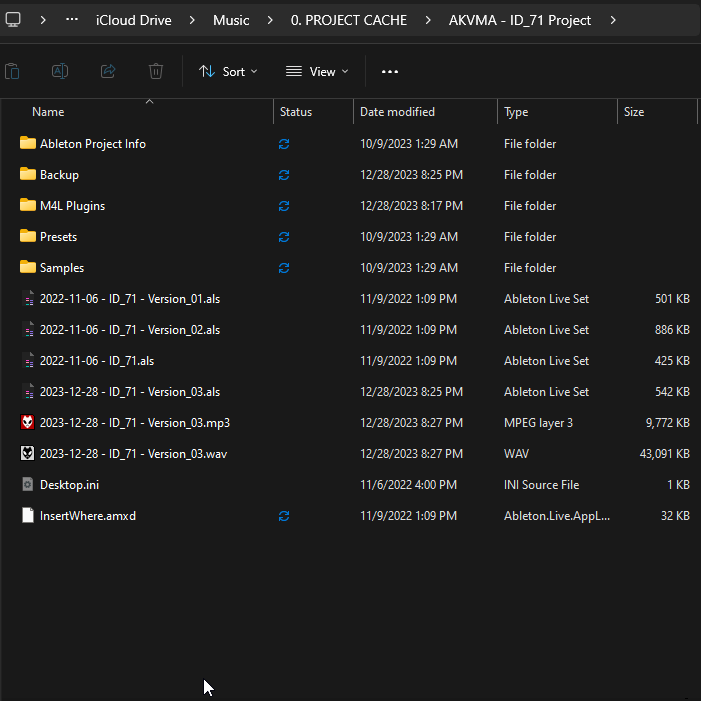Click the Version_01.als Ableton Live Set icon
This screenshot has width=701, height=701.
click(x=27, y=299)
